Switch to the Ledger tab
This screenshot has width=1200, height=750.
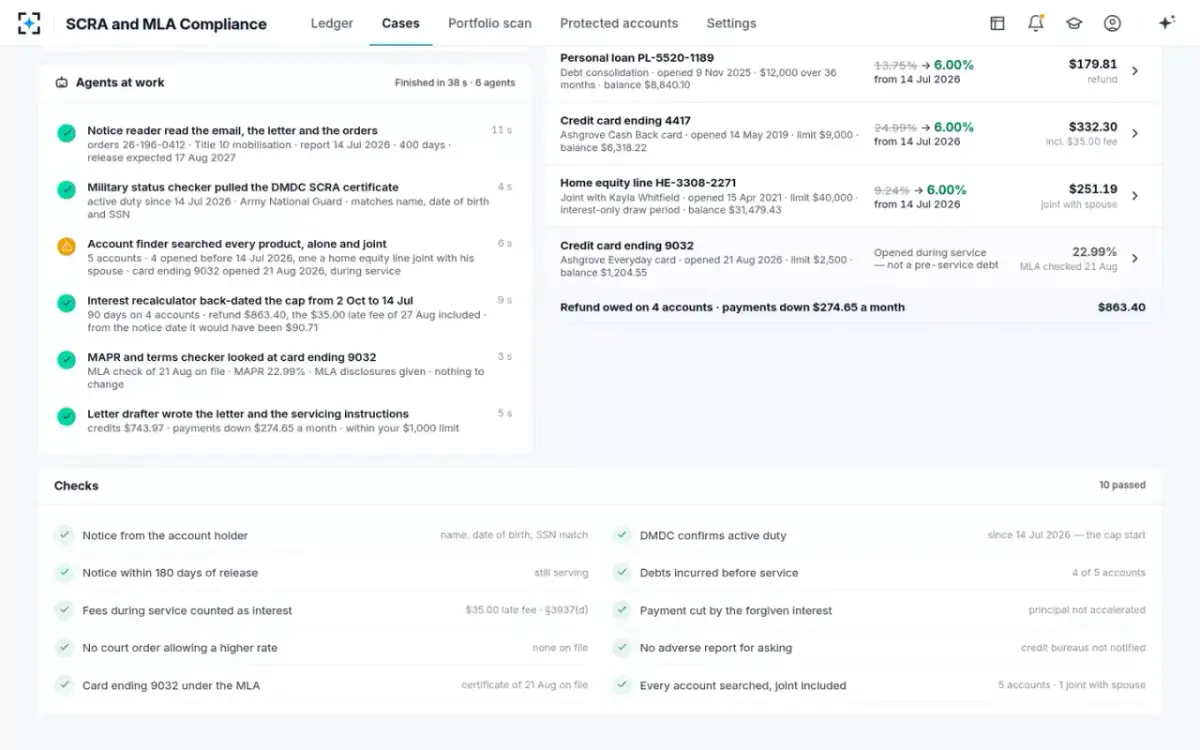click(332, 23)
